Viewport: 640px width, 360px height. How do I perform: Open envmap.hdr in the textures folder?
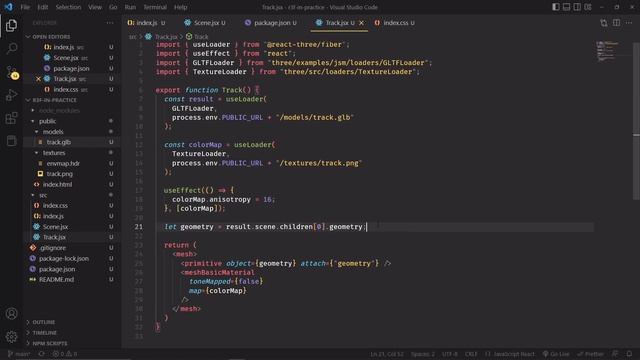click(72, 163)
